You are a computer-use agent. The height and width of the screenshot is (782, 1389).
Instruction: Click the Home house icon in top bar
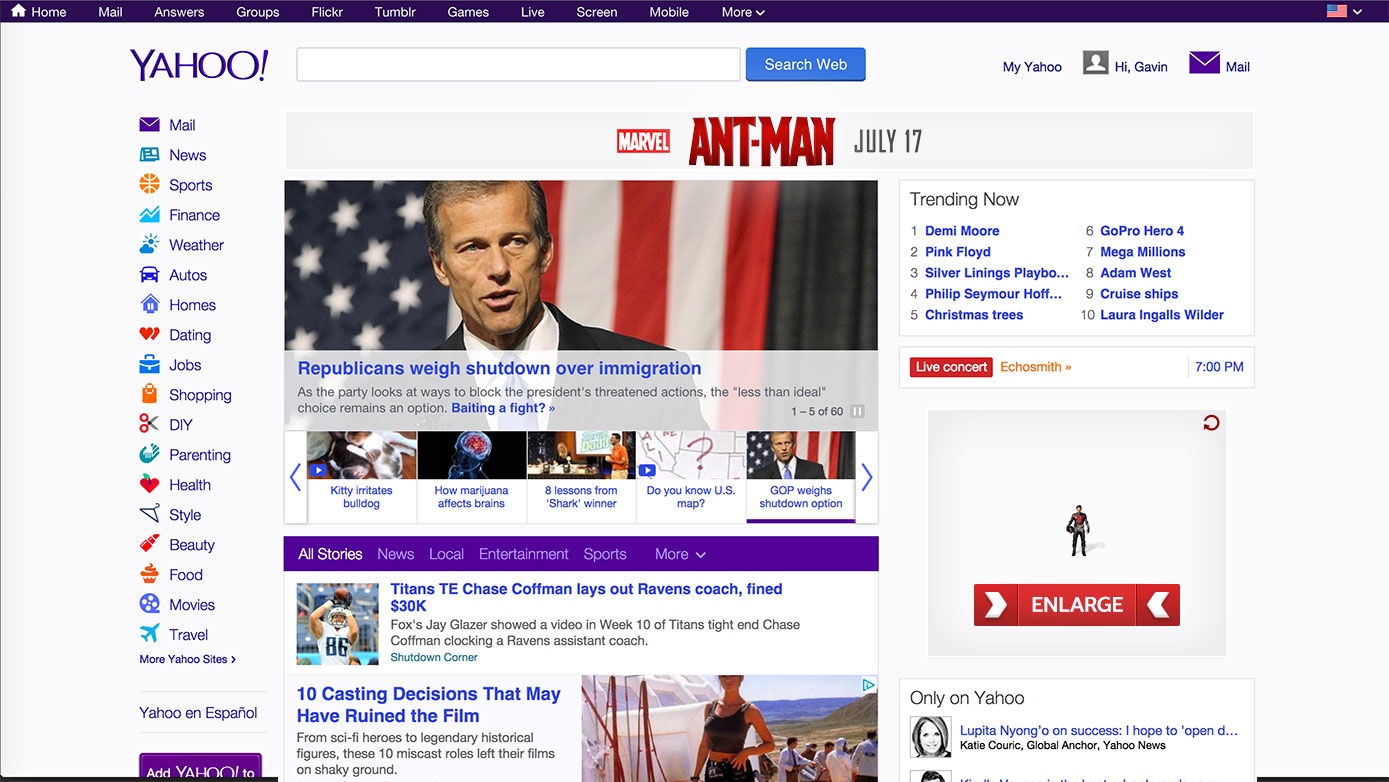18,11
